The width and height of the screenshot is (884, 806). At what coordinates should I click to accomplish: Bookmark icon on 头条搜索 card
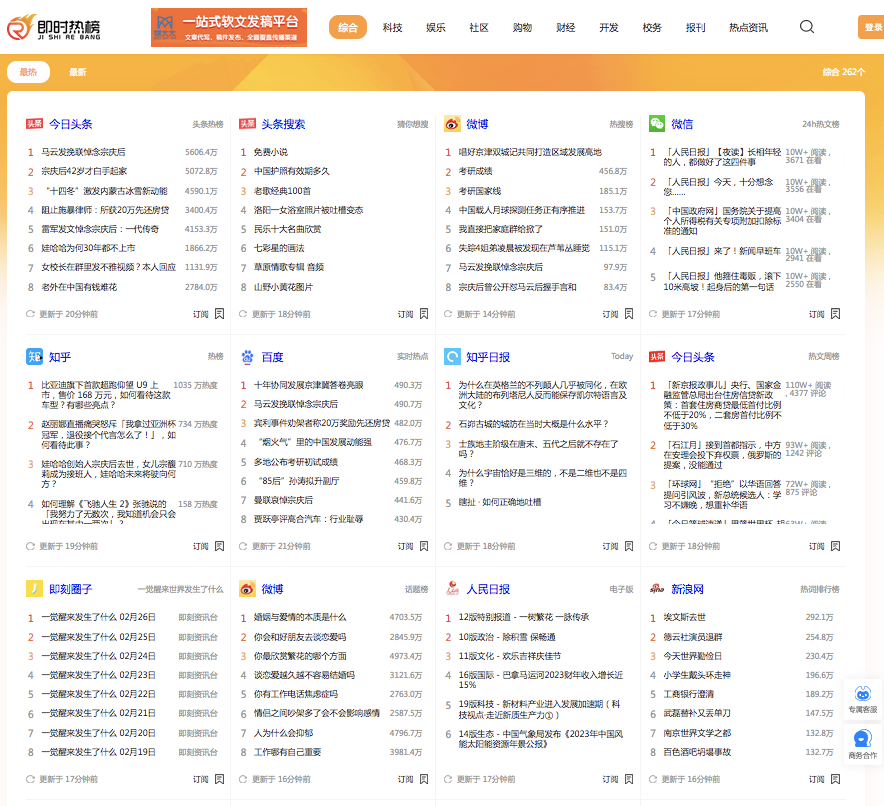(x=424, y=314)
